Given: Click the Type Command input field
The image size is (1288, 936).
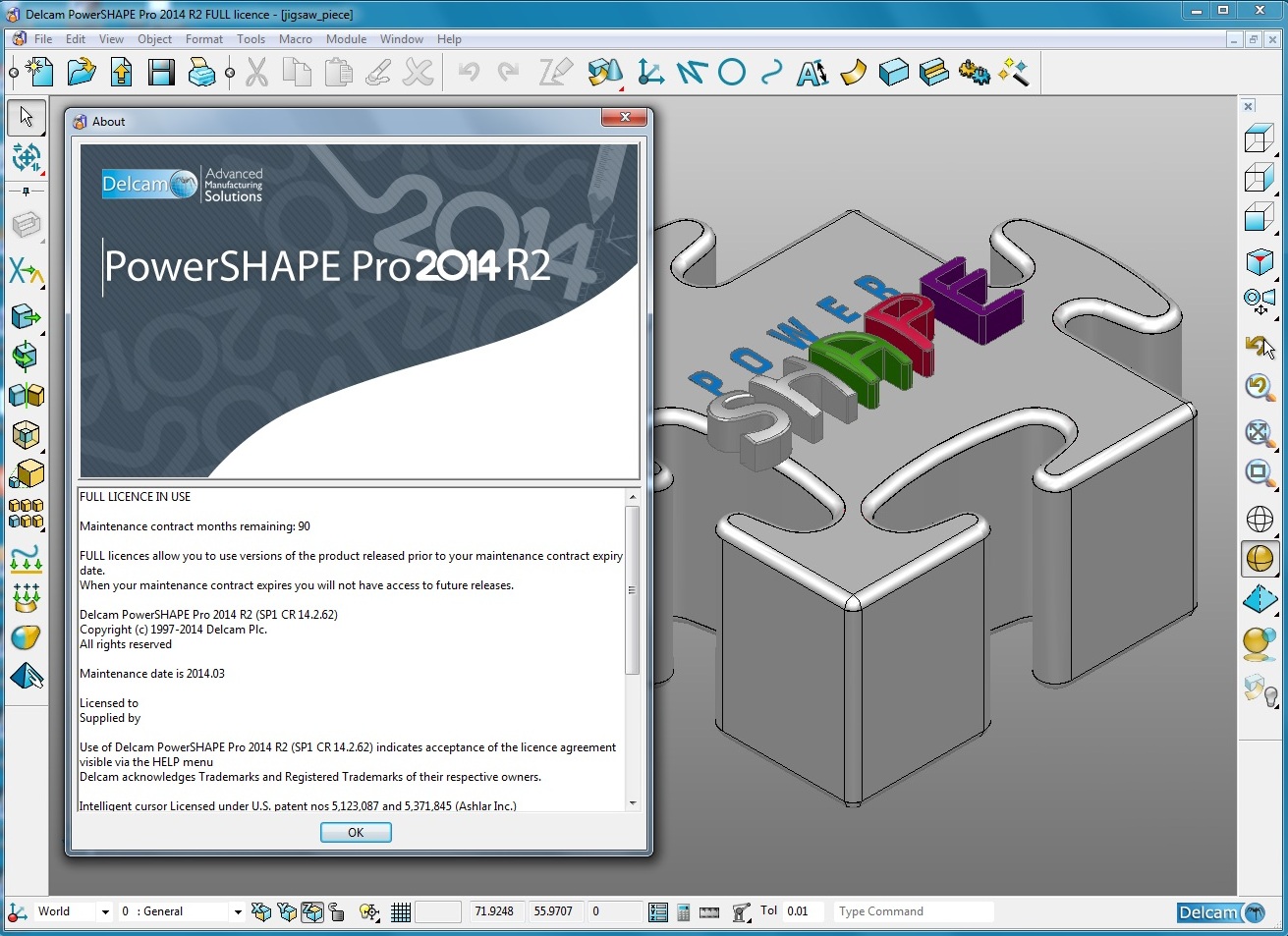Looking at the screenshot, I should (x=914, y=911).
